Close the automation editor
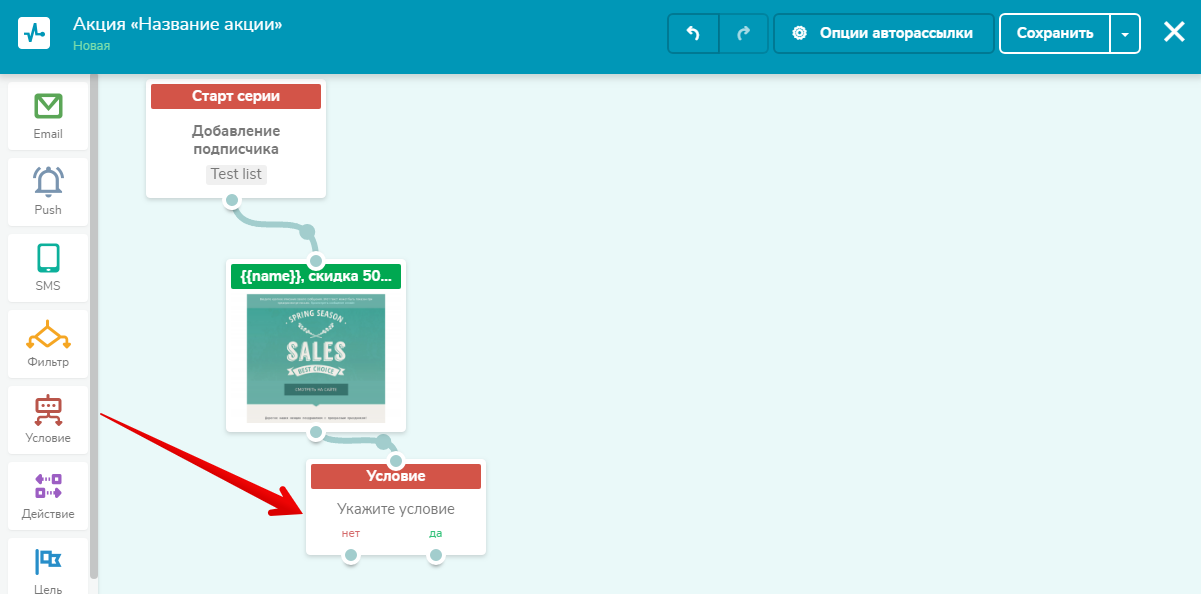 (1174, 33)
